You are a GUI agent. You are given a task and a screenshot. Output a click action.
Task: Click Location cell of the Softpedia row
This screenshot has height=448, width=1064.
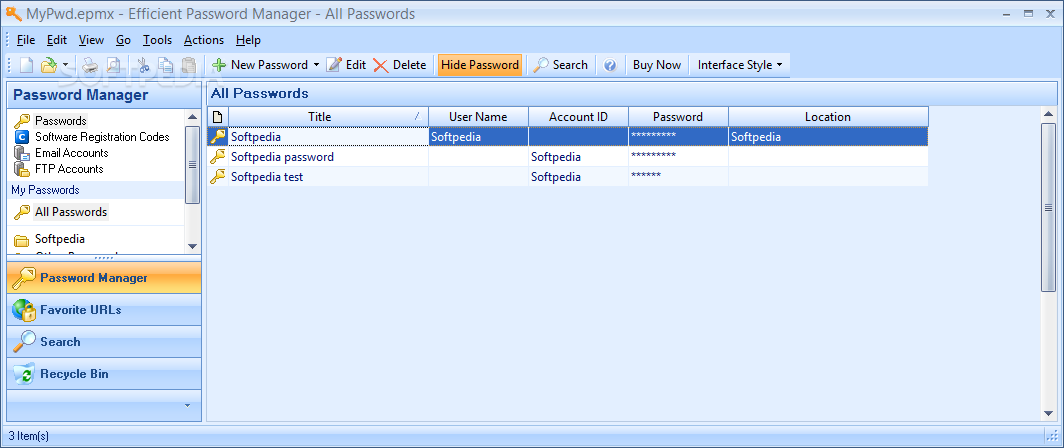[828, 136]
